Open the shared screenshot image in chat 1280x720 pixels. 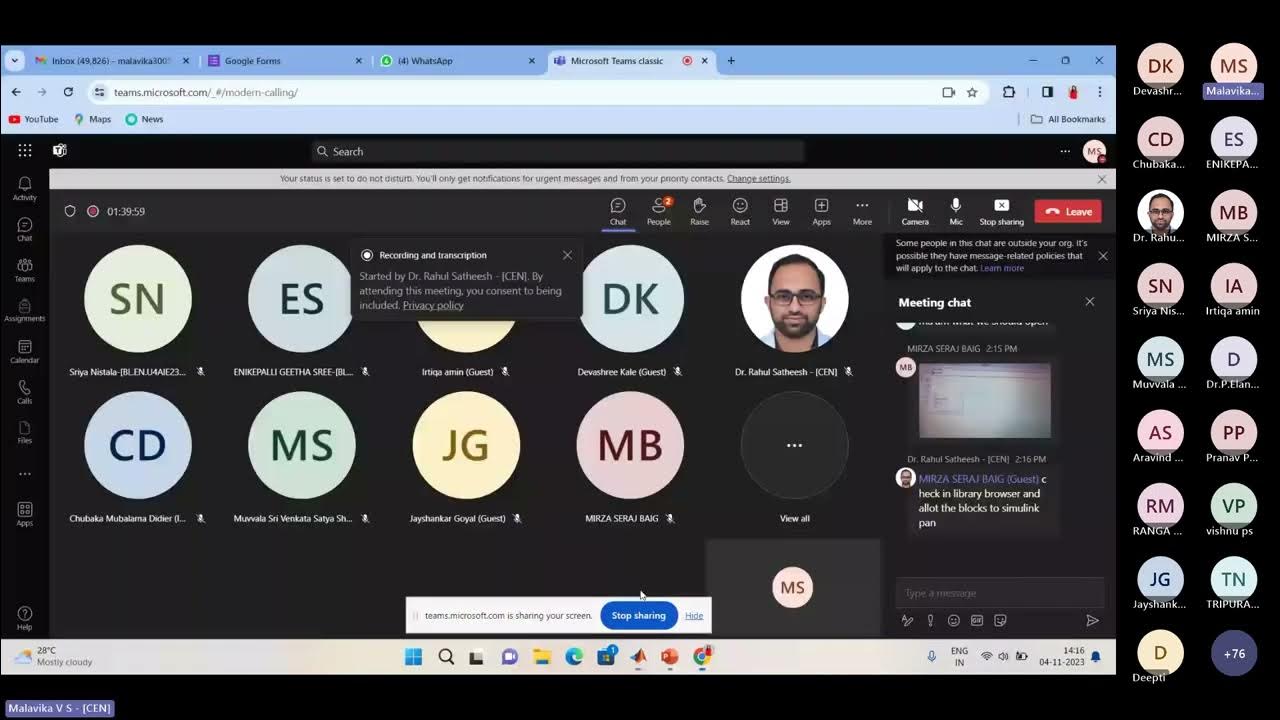click(985, 400)
